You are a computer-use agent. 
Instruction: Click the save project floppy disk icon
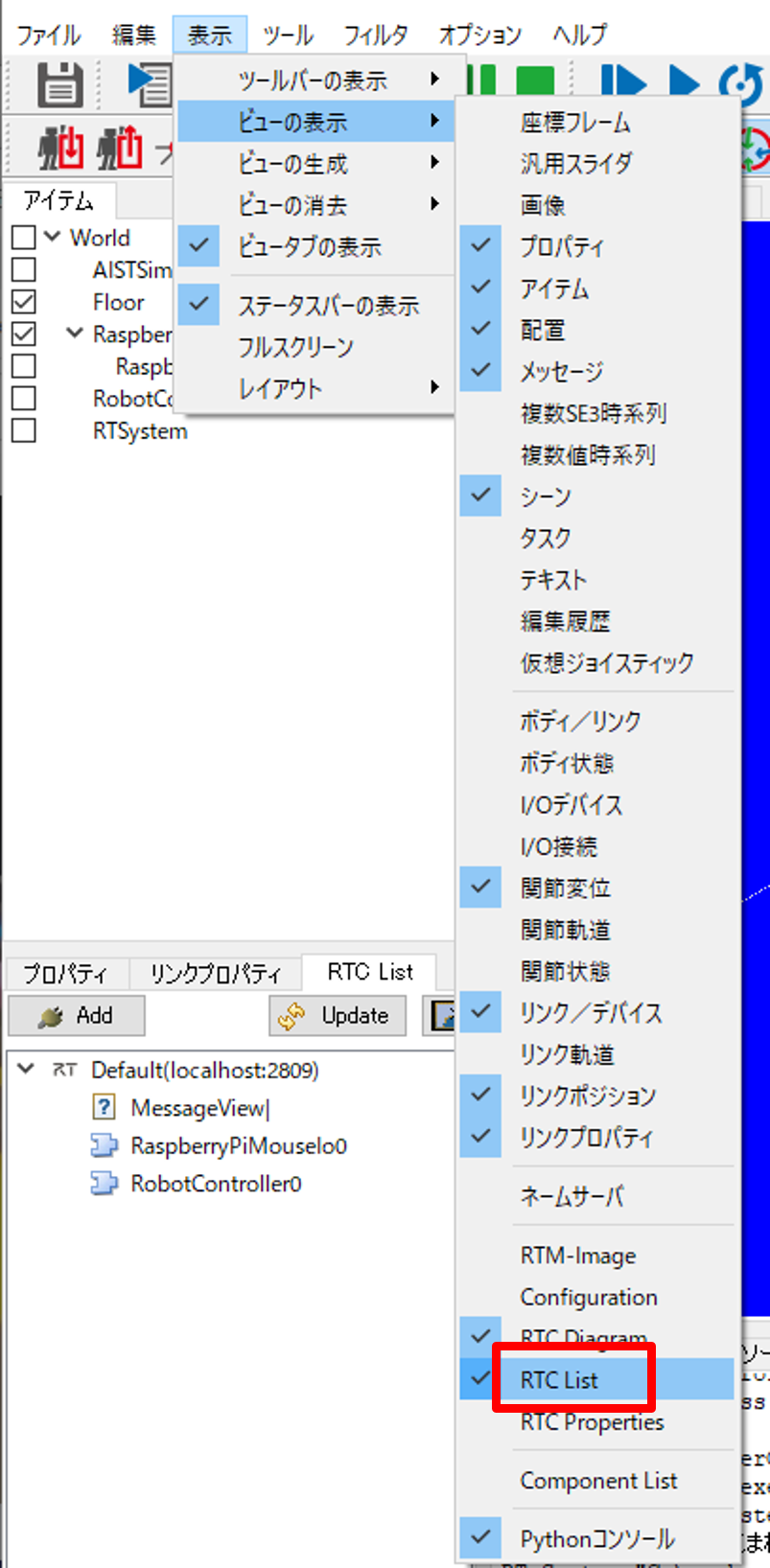(x=59, y=83)
